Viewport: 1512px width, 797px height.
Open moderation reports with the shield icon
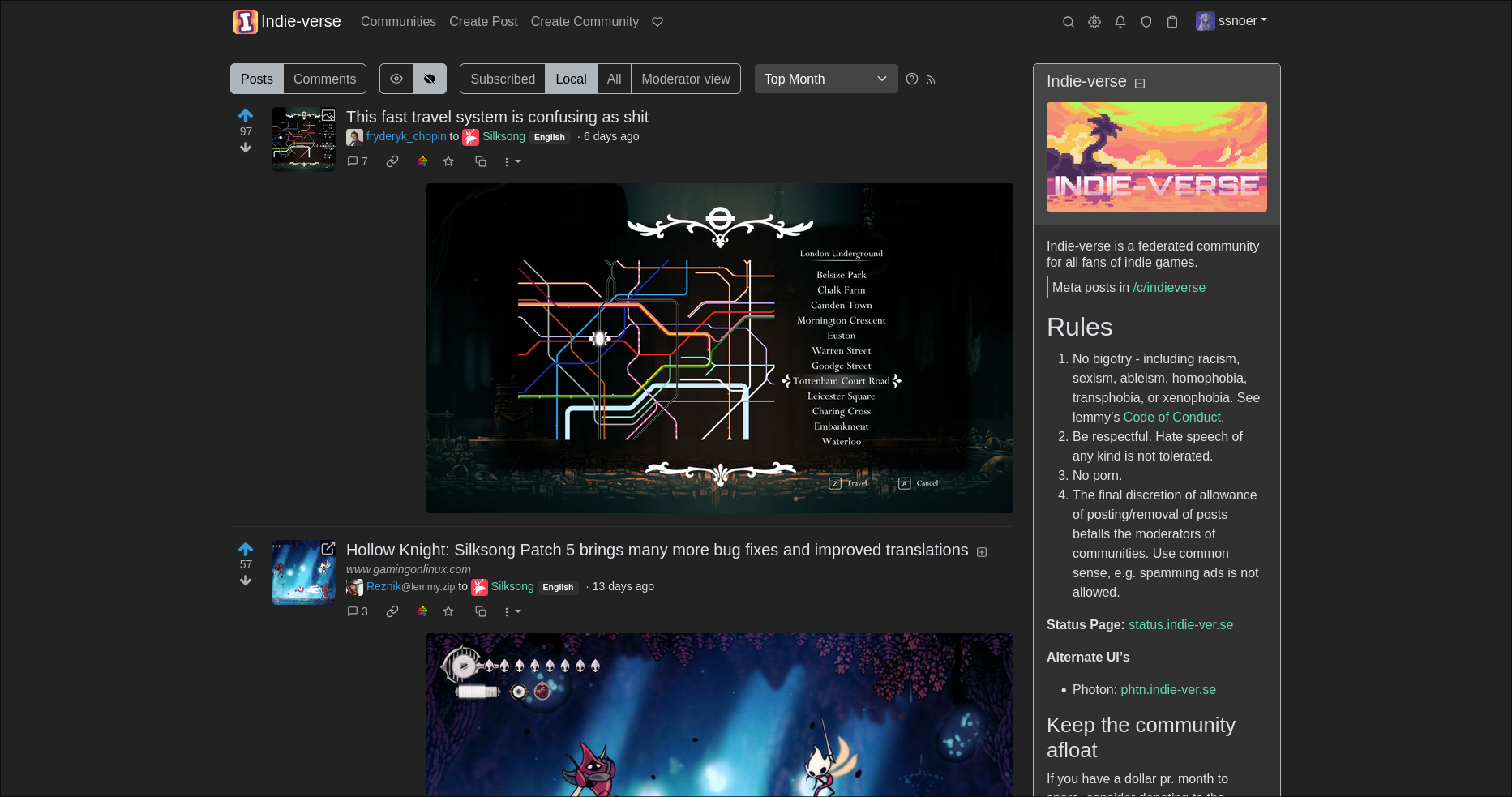(1146, 22)
